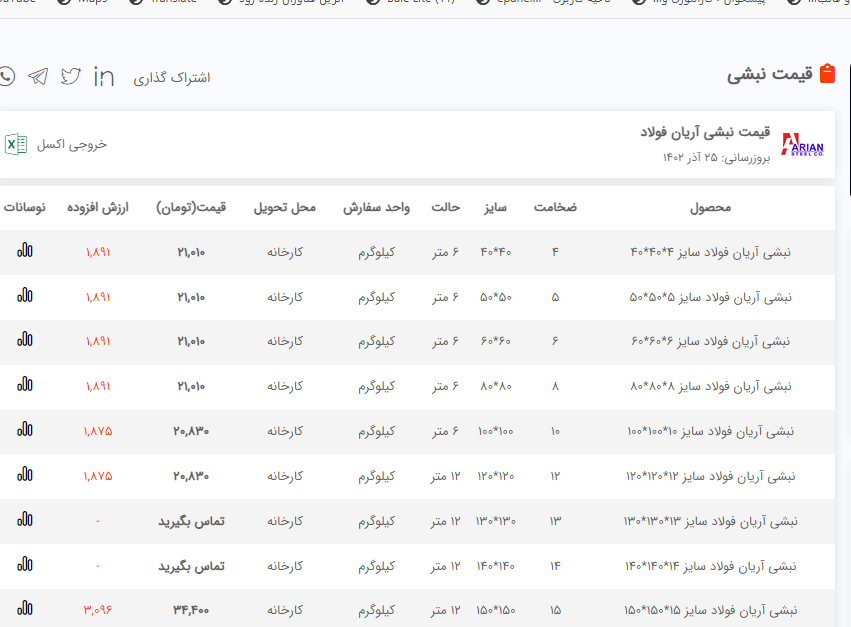The height and width of the screenshot is (627, 851).
Task: Open fluctuation chart for the 100*100*10 angle row
Action: point(25,430)
